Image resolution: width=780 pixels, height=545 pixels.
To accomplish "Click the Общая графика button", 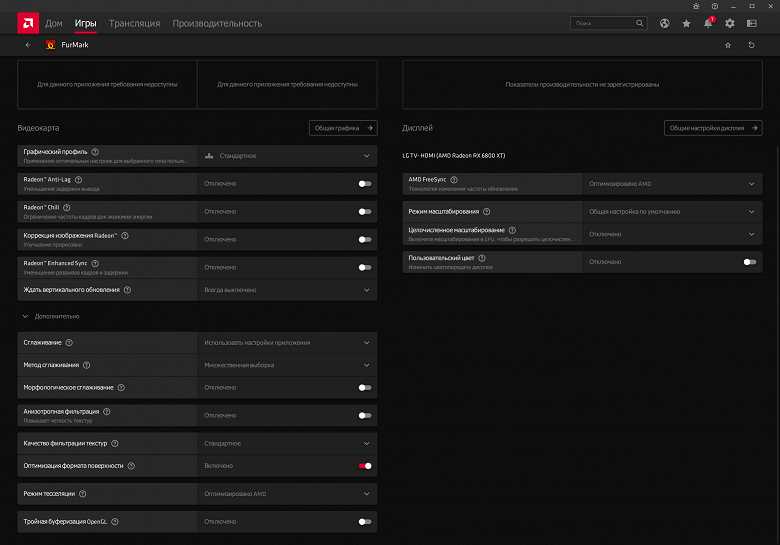I will [x=342, y=128].
